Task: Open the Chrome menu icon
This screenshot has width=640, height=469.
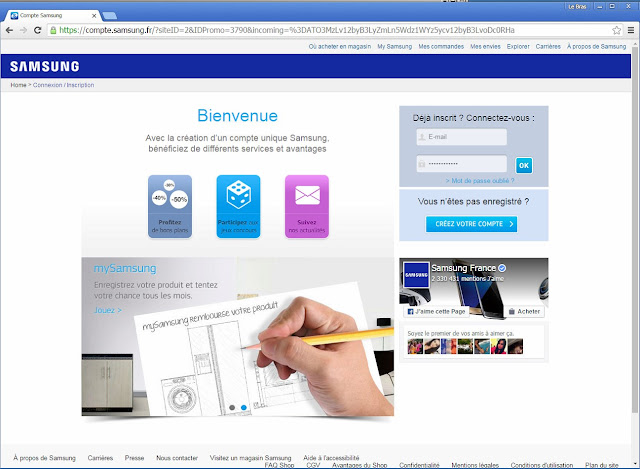Action: coord(631,30)
